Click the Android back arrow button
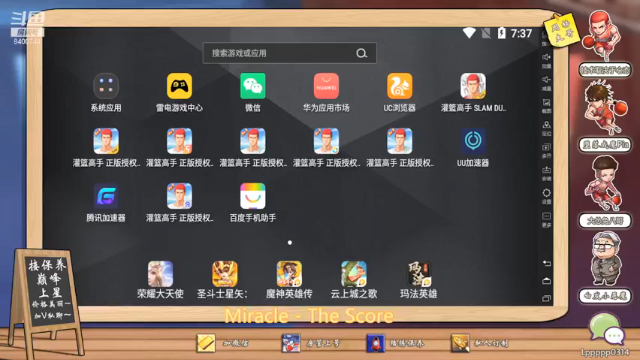This screenshot has width=640, height=360. point(547,263)
